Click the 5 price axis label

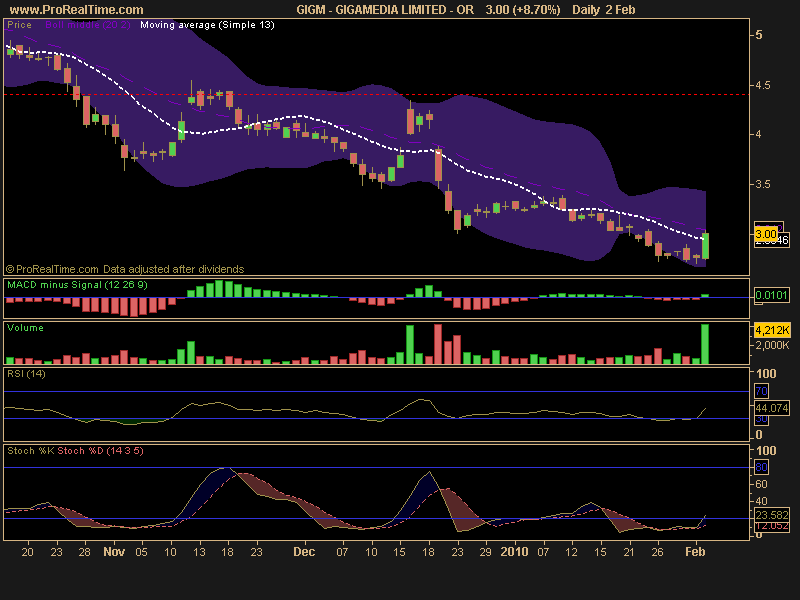coord(759,35)
